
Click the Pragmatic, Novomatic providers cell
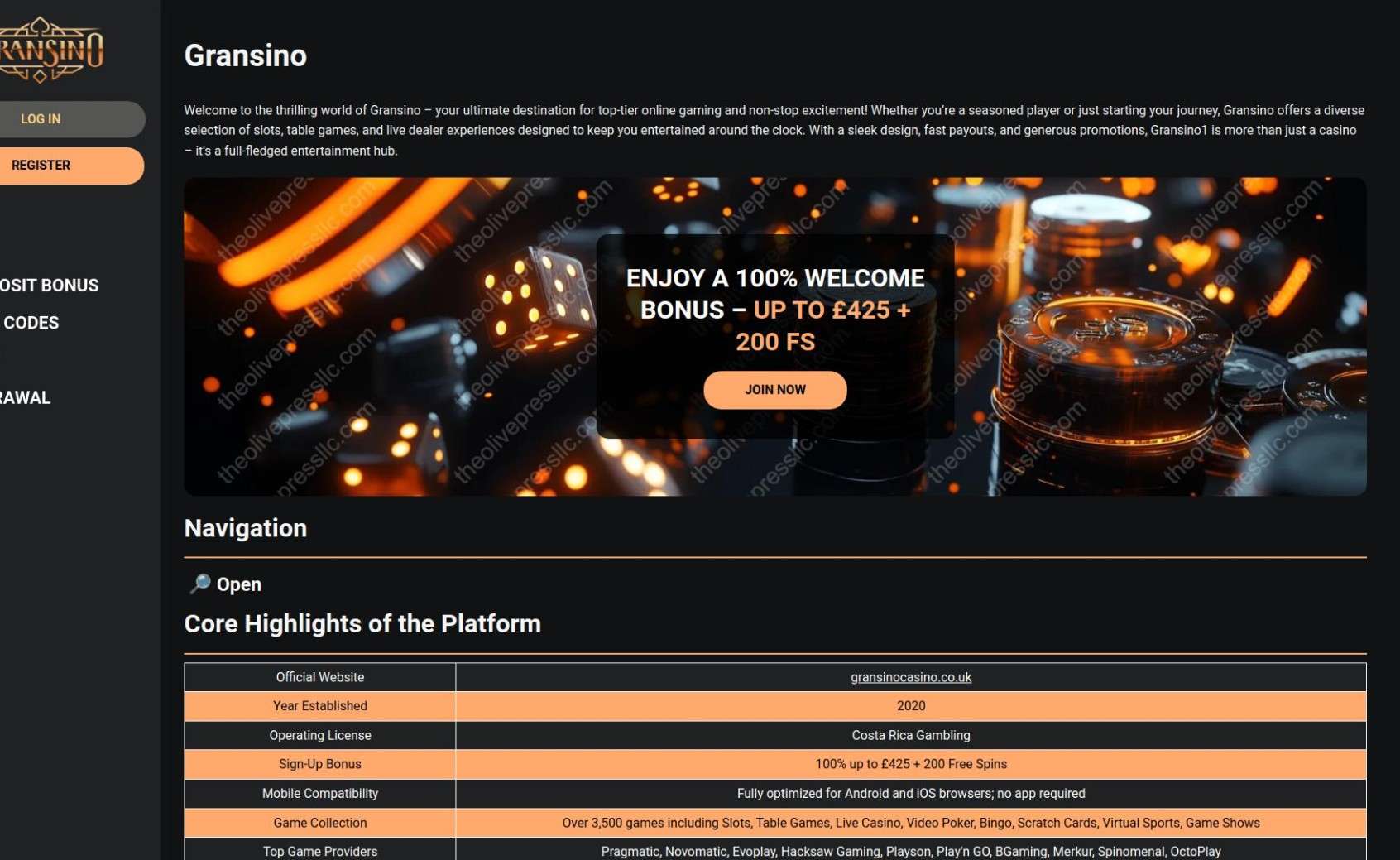tap(911, 851)
